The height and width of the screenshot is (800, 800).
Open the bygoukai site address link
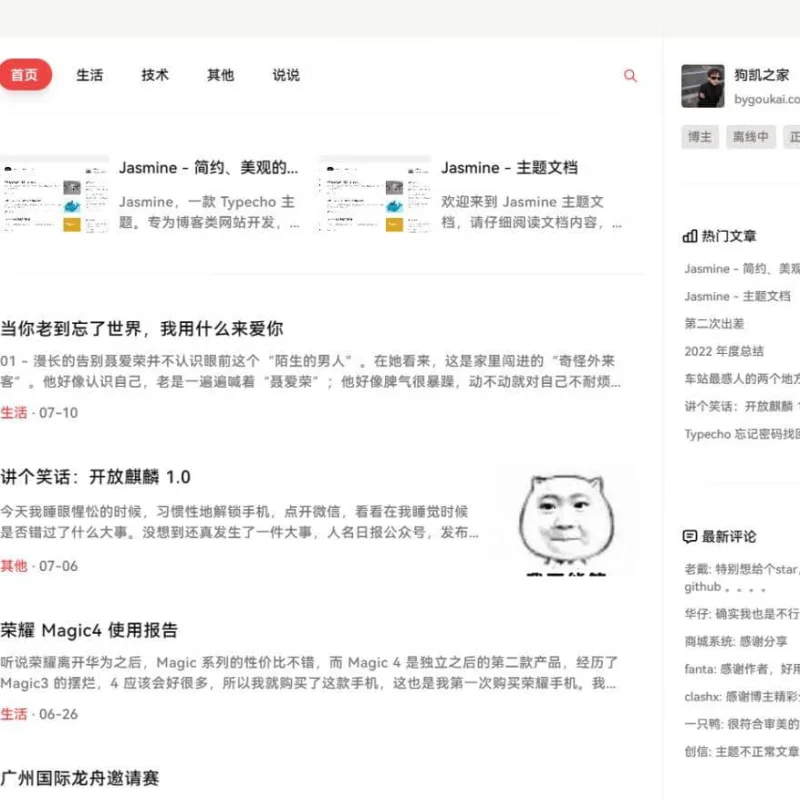click(x=767, y=99)
